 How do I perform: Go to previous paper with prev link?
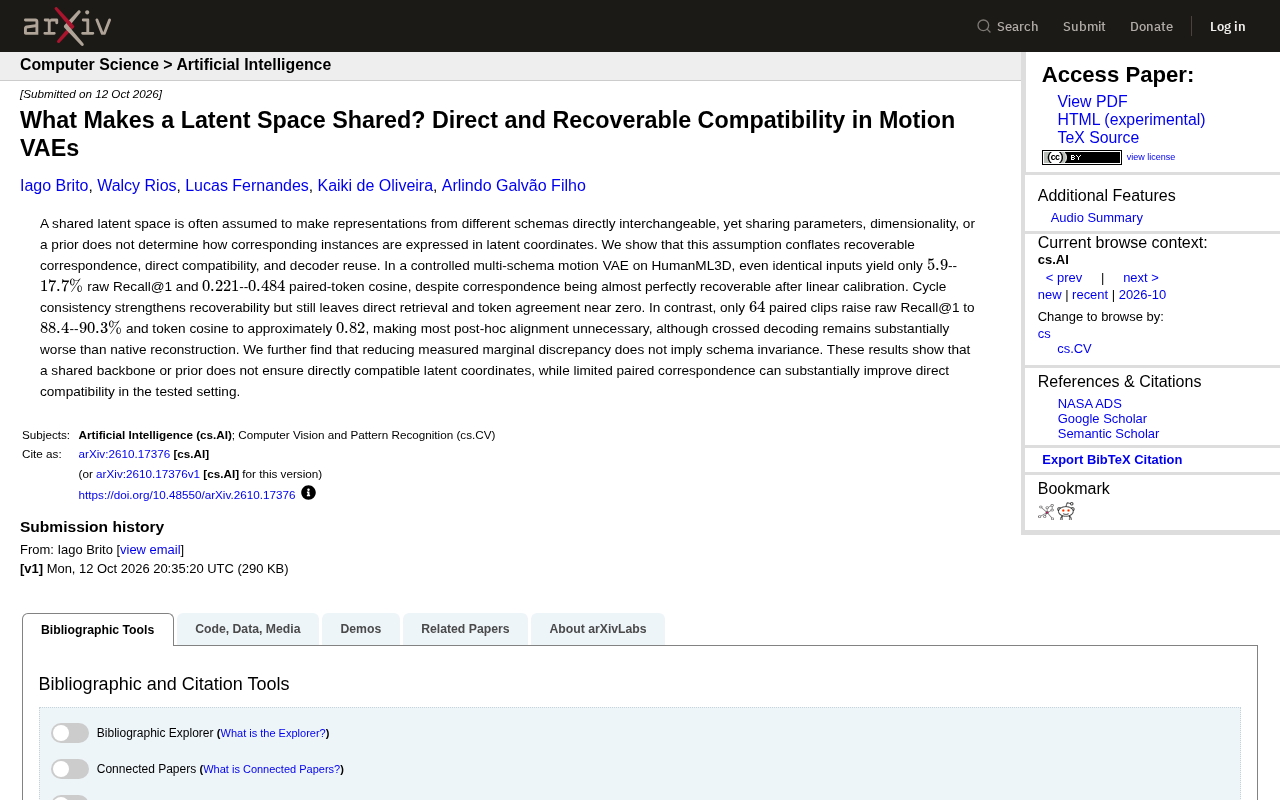point(1064,278)
